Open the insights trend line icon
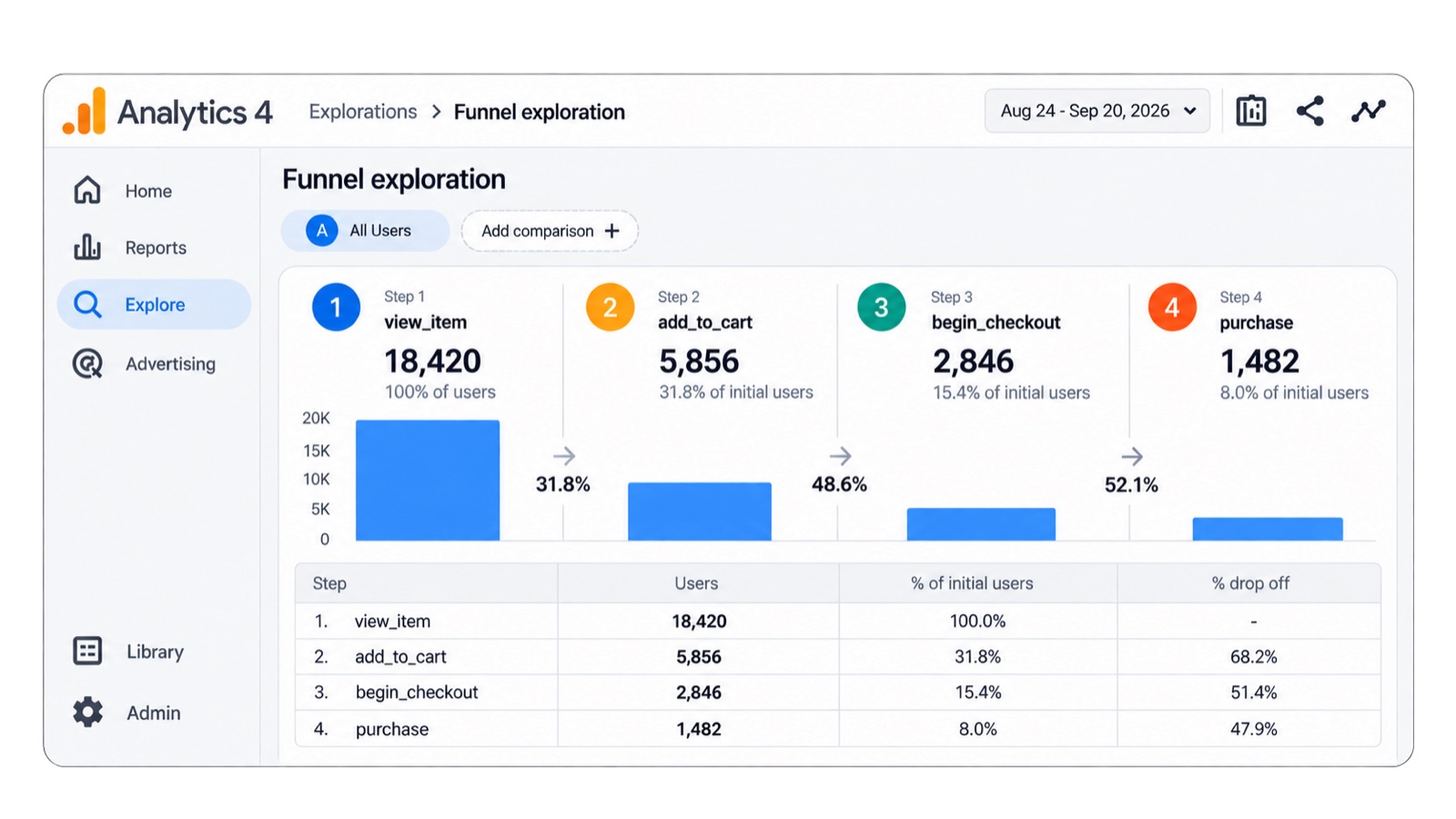The height and width of the screenshot is (819, 1456). click(x=1368, y=111)
